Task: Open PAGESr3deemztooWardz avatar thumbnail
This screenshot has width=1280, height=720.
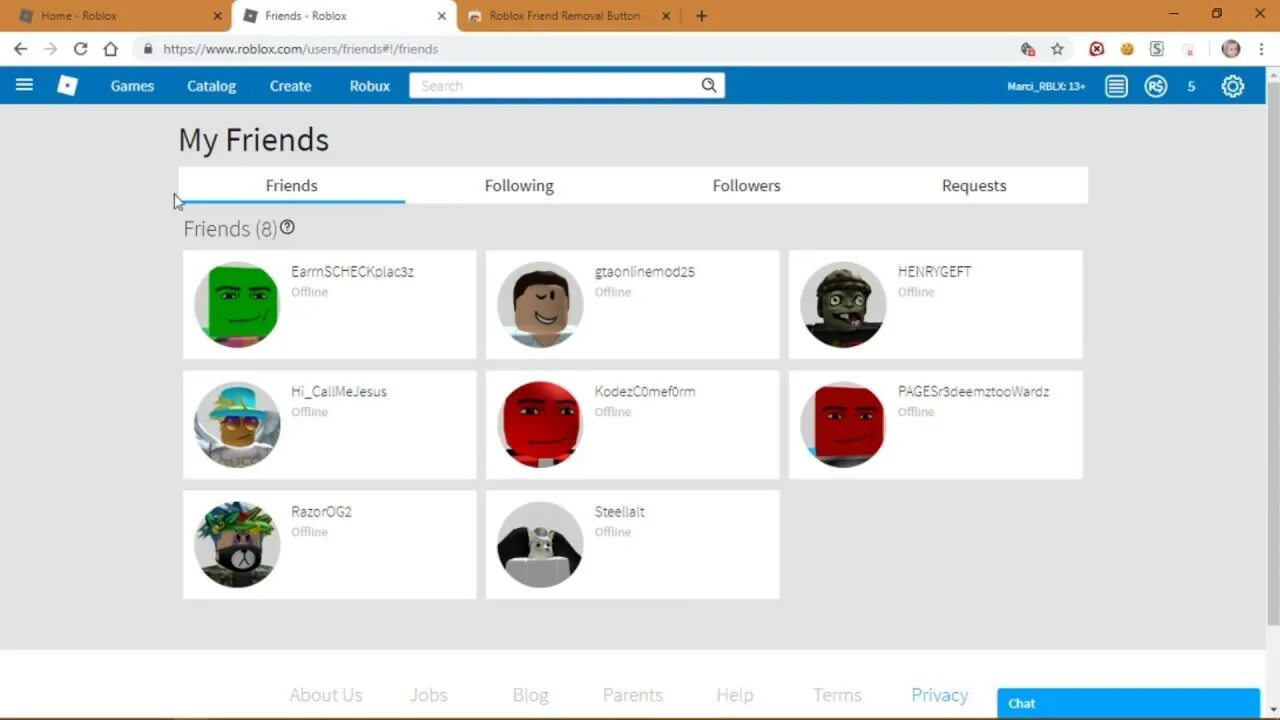Action: 843,425
